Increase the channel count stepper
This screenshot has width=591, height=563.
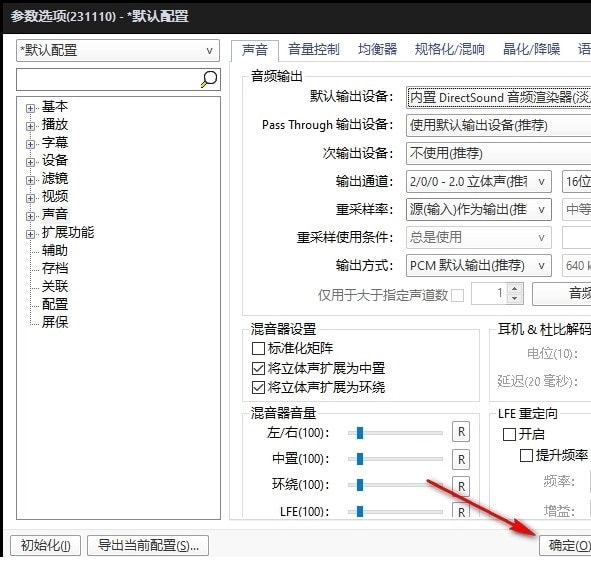coord(514,289)
